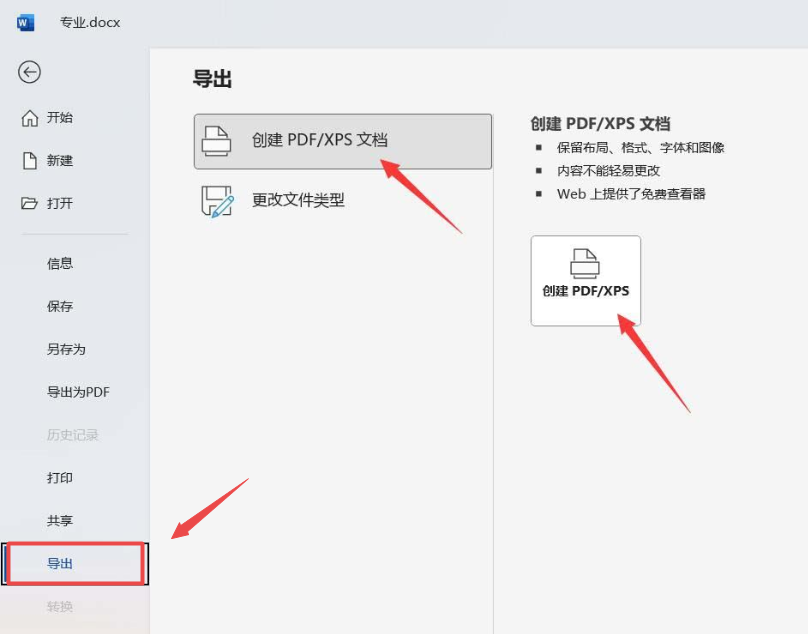808x634 pixels.
Task: Click the new document icon beside 新建
Action: (30, 161)
